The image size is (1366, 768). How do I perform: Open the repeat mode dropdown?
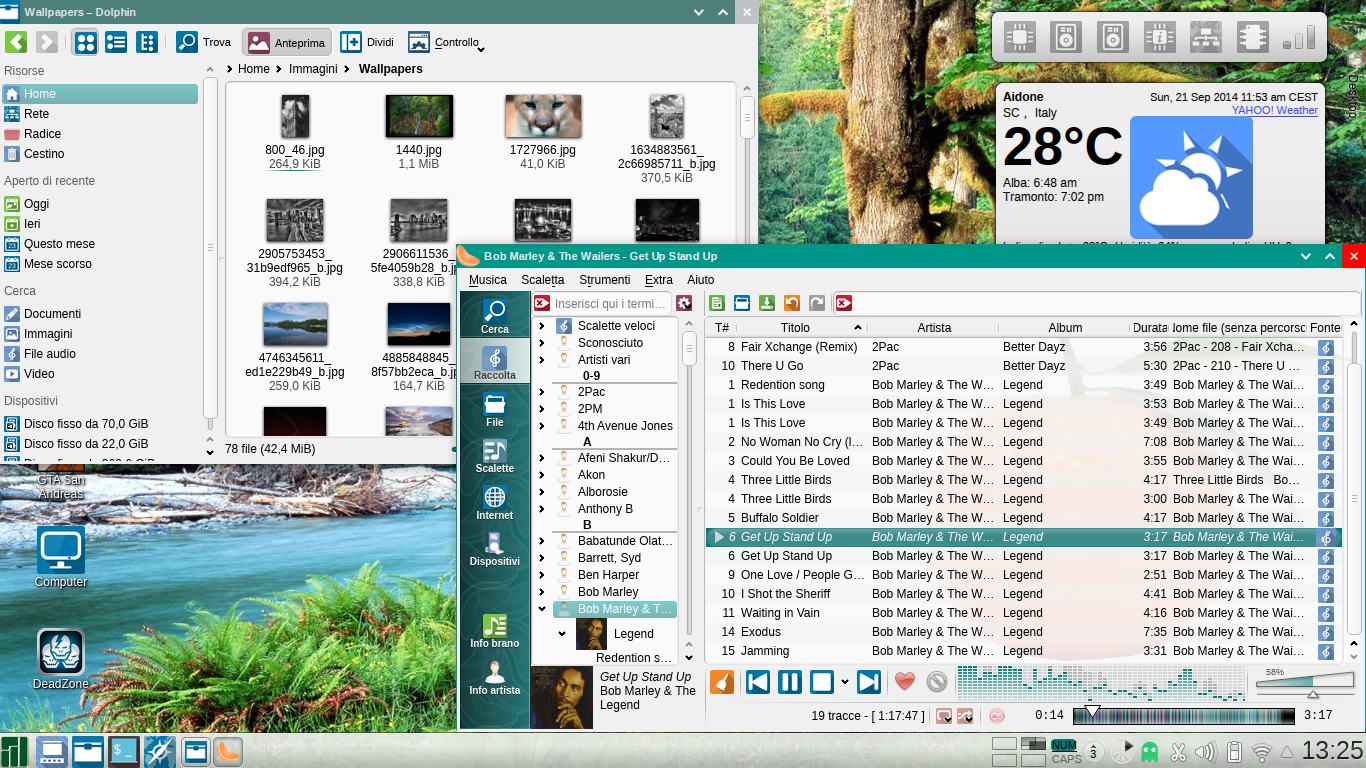pos(943,716)
